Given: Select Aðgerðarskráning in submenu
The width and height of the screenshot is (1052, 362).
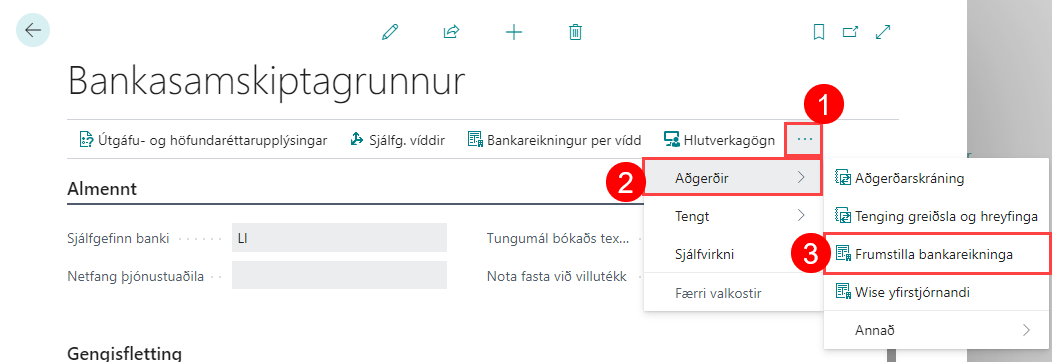Looking at the screenshot, I should [x=936, y=178].
